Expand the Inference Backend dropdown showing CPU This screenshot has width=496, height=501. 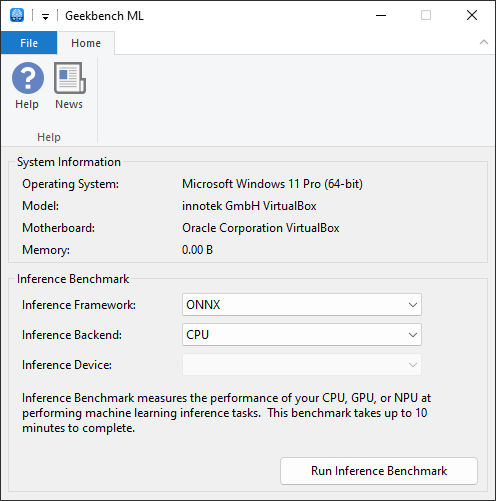coord(302,335)
